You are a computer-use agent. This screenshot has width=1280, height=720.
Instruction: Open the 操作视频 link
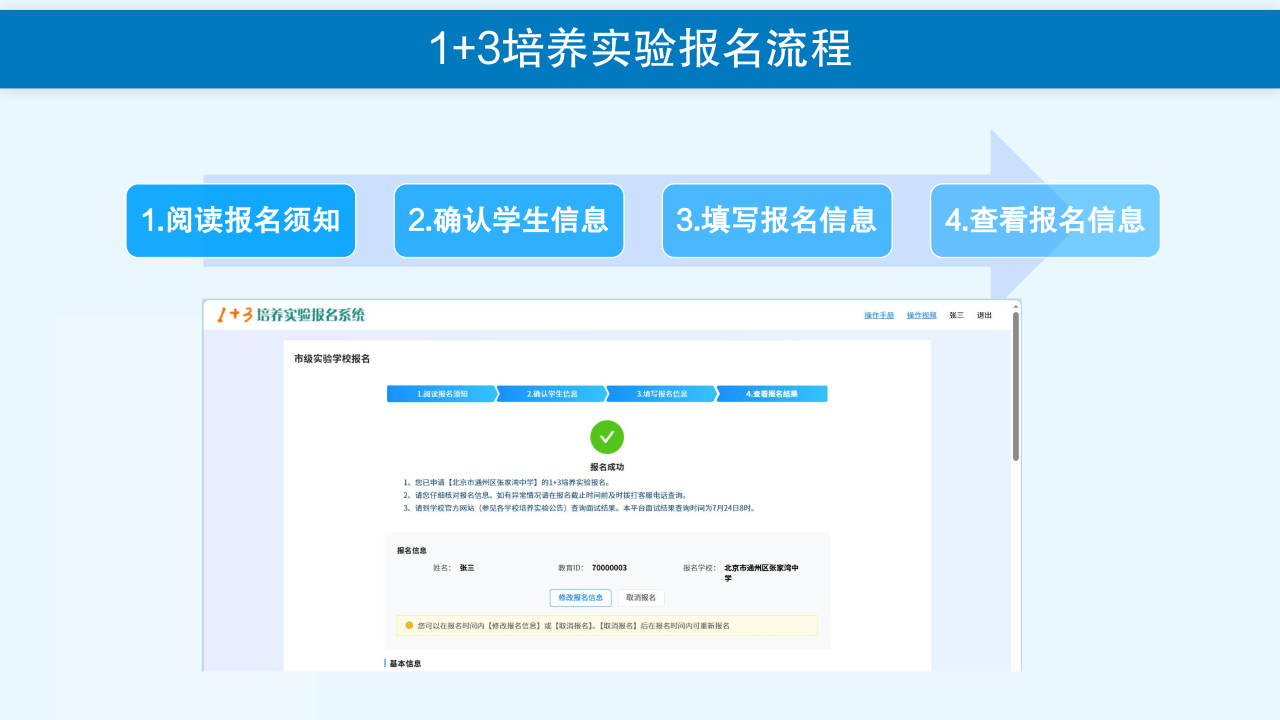pyautogui.click(x=922, y=315)
